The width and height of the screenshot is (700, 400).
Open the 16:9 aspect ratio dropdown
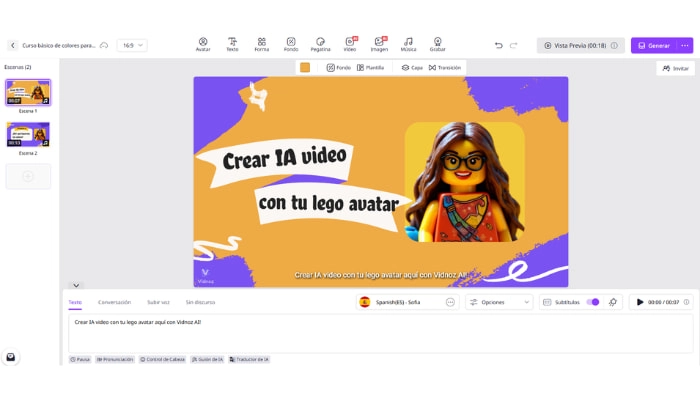132,45
